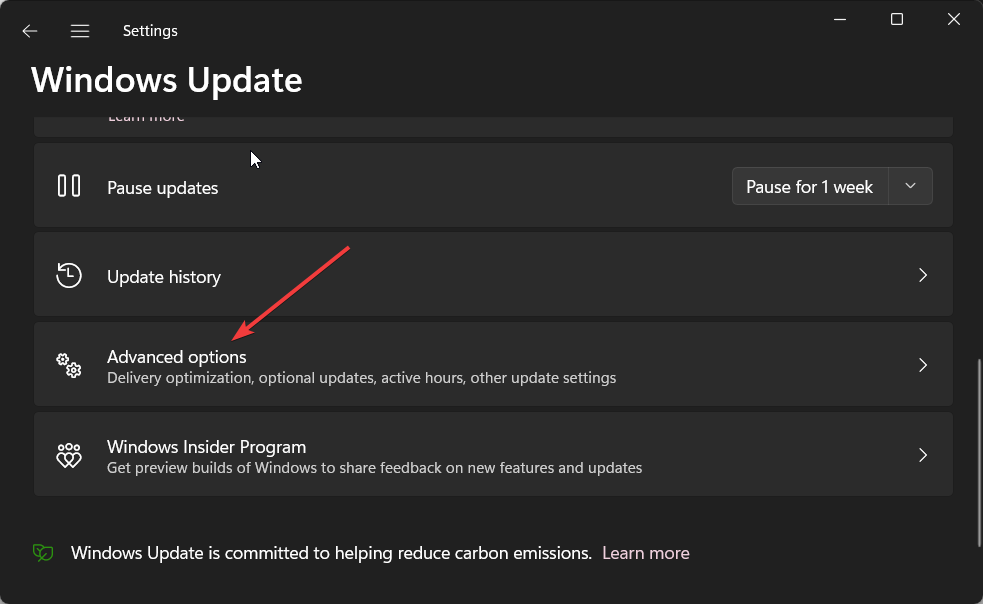Open the hamburger navigation menu
This screenshot has width=983, height=604.
[x=80, y=31]
